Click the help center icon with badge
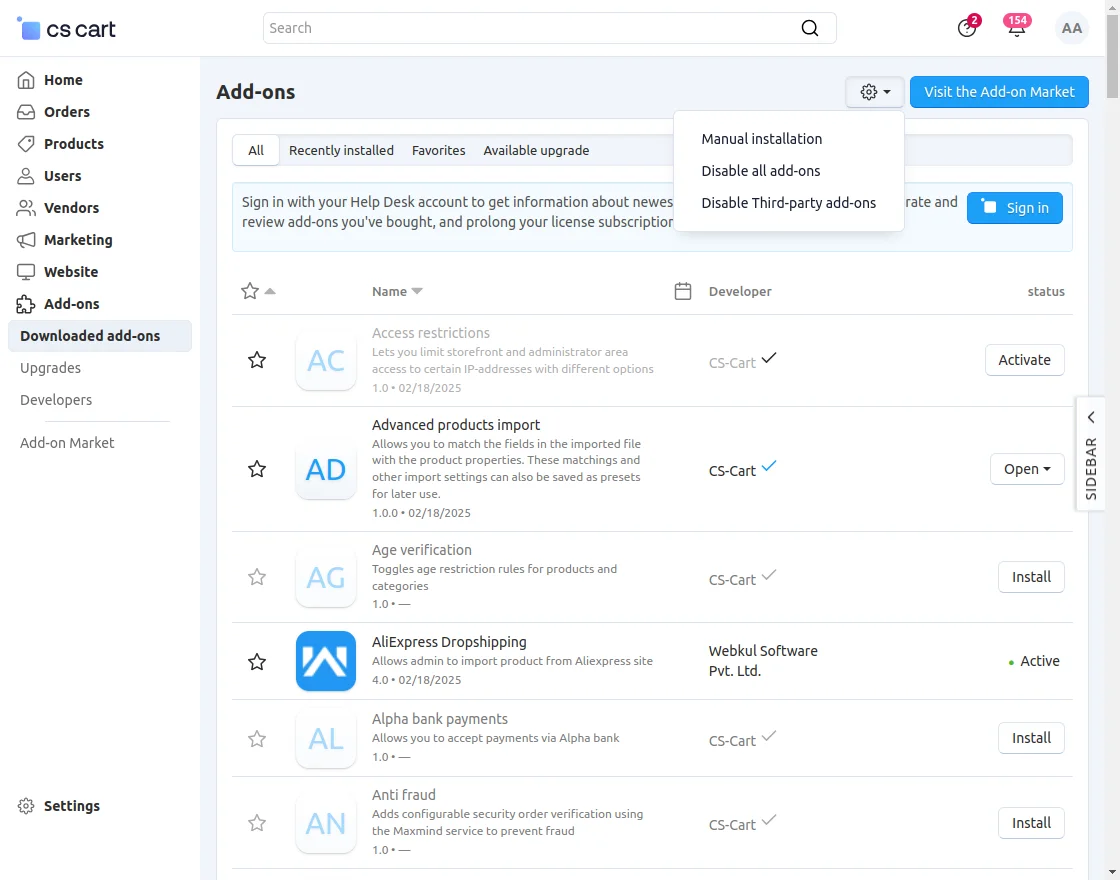This screenshot has width=1120, height=880. (967, 28)
